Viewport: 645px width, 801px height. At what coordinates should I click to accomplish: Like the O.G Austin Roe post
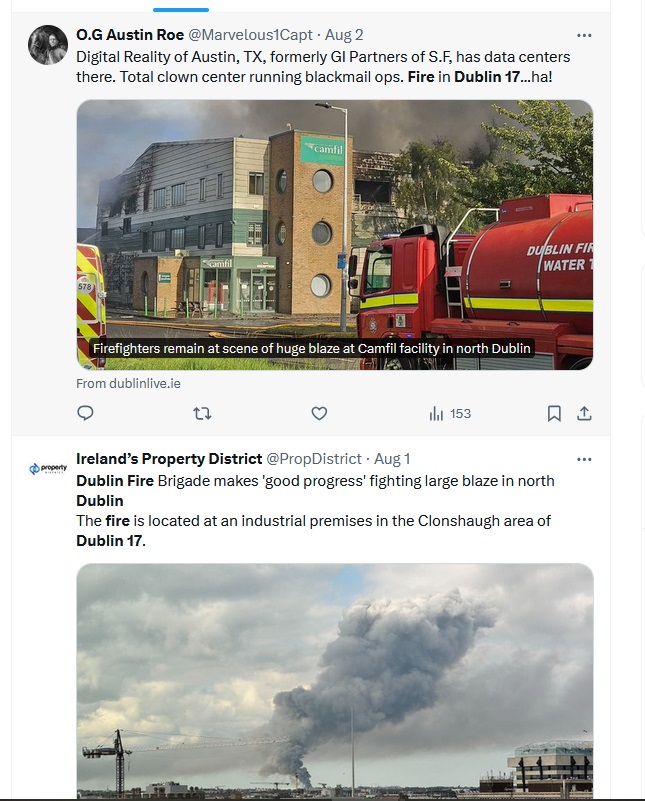coord(319,413)
